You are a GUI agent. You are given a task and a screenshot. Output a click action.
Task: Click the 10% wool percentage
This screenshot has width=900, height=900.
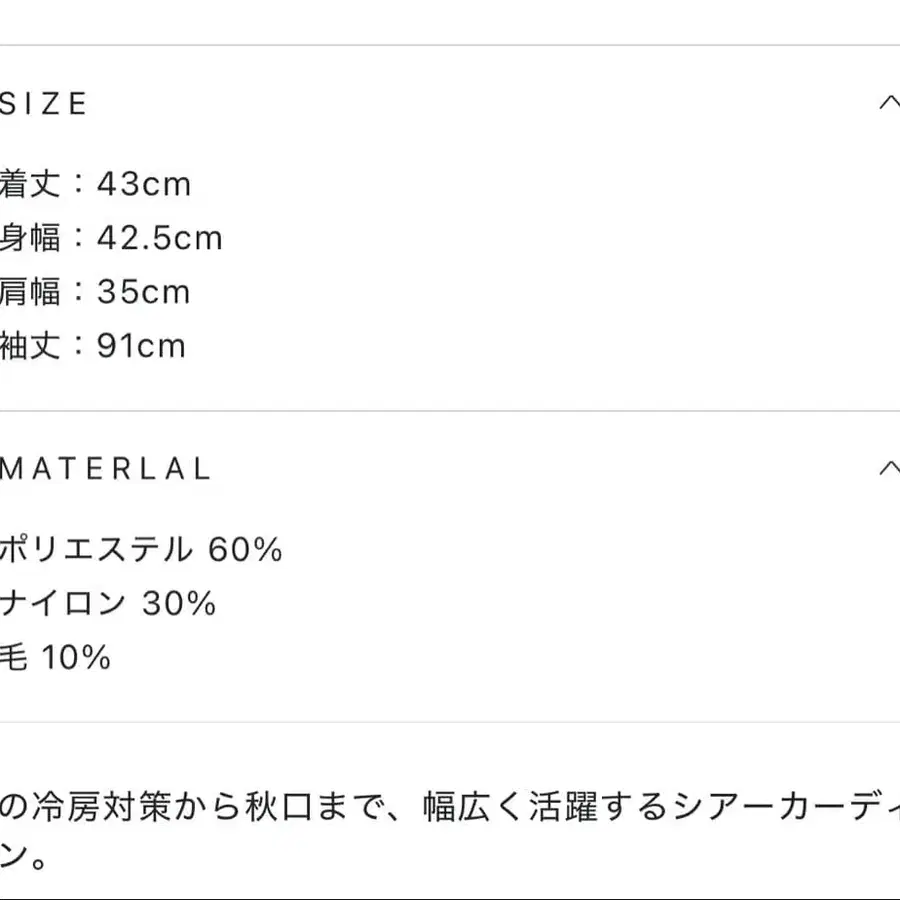click(x=76, y=657)
